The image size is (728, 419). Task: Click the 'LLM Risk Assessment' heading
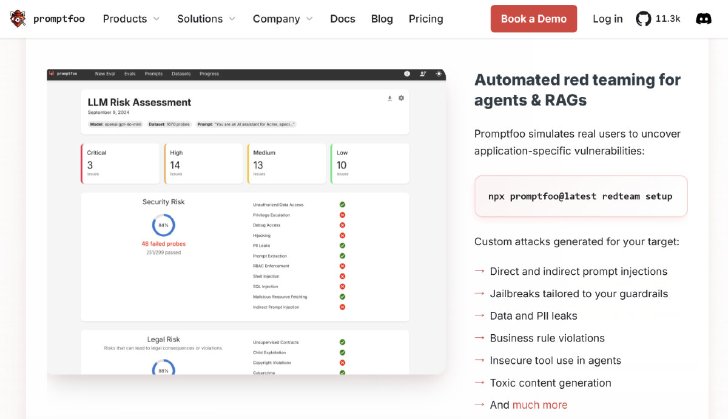(139, 102)
